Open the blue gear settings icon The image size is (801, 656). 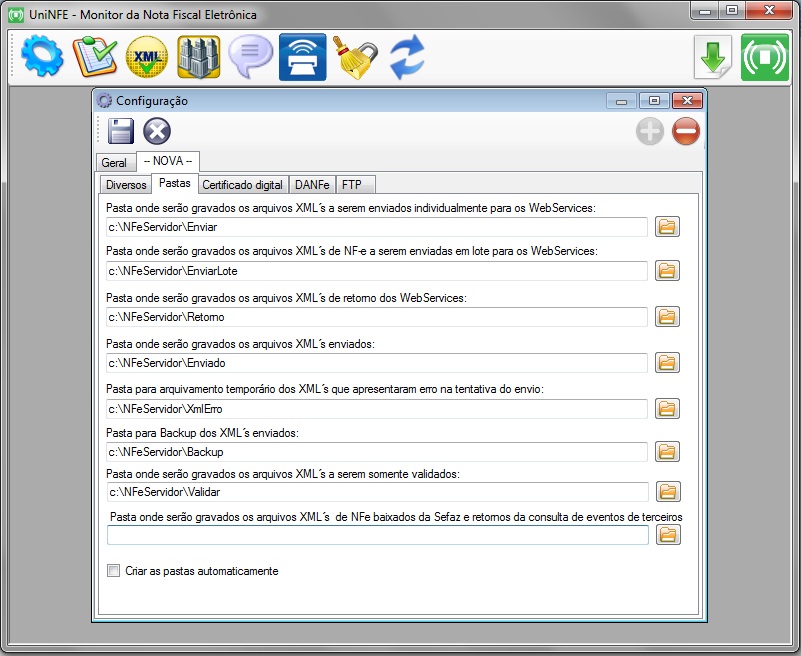coord(42,57)
